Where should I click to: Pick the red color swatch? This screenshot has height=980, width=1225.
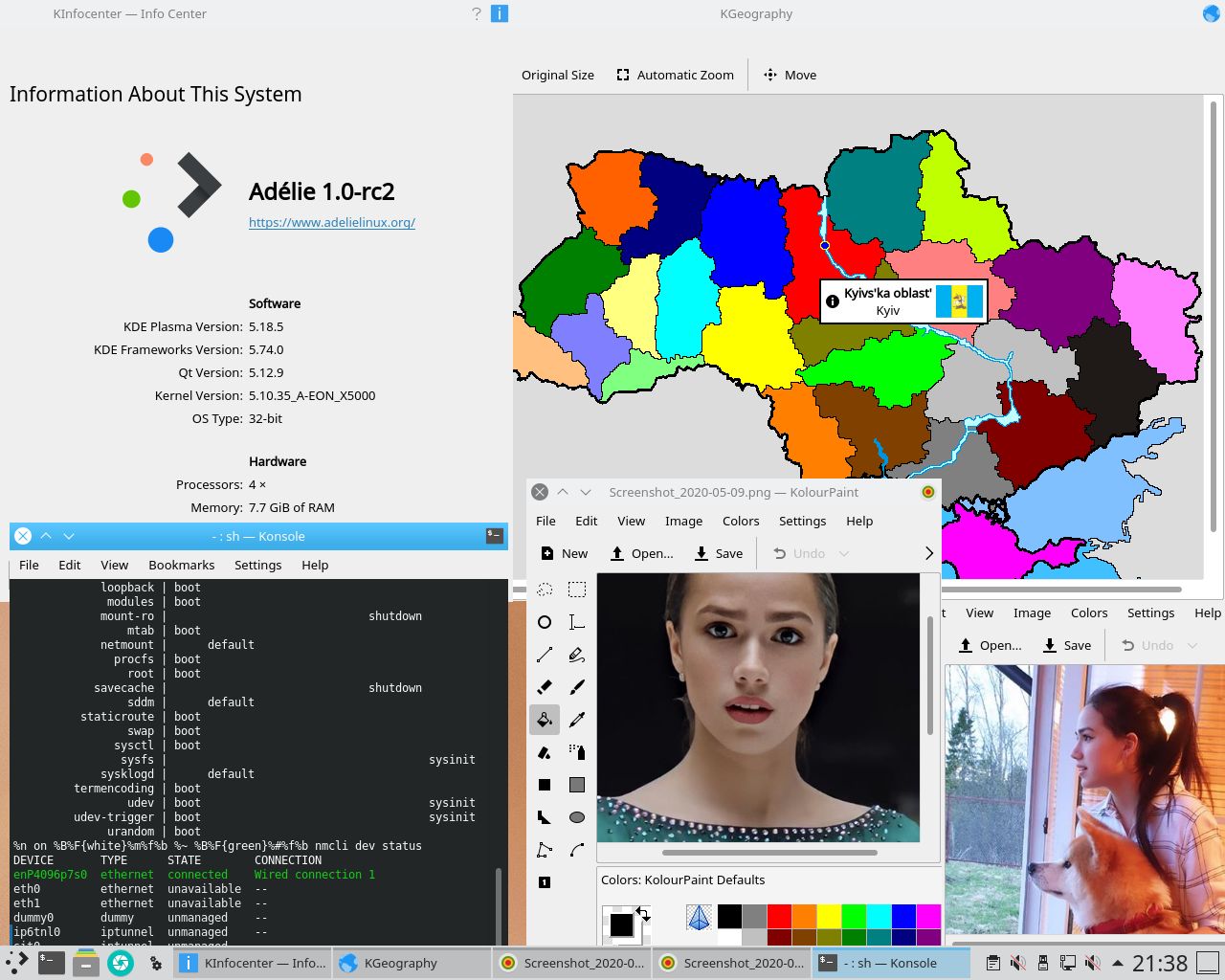pyautogui.click(x=778, y=916)
